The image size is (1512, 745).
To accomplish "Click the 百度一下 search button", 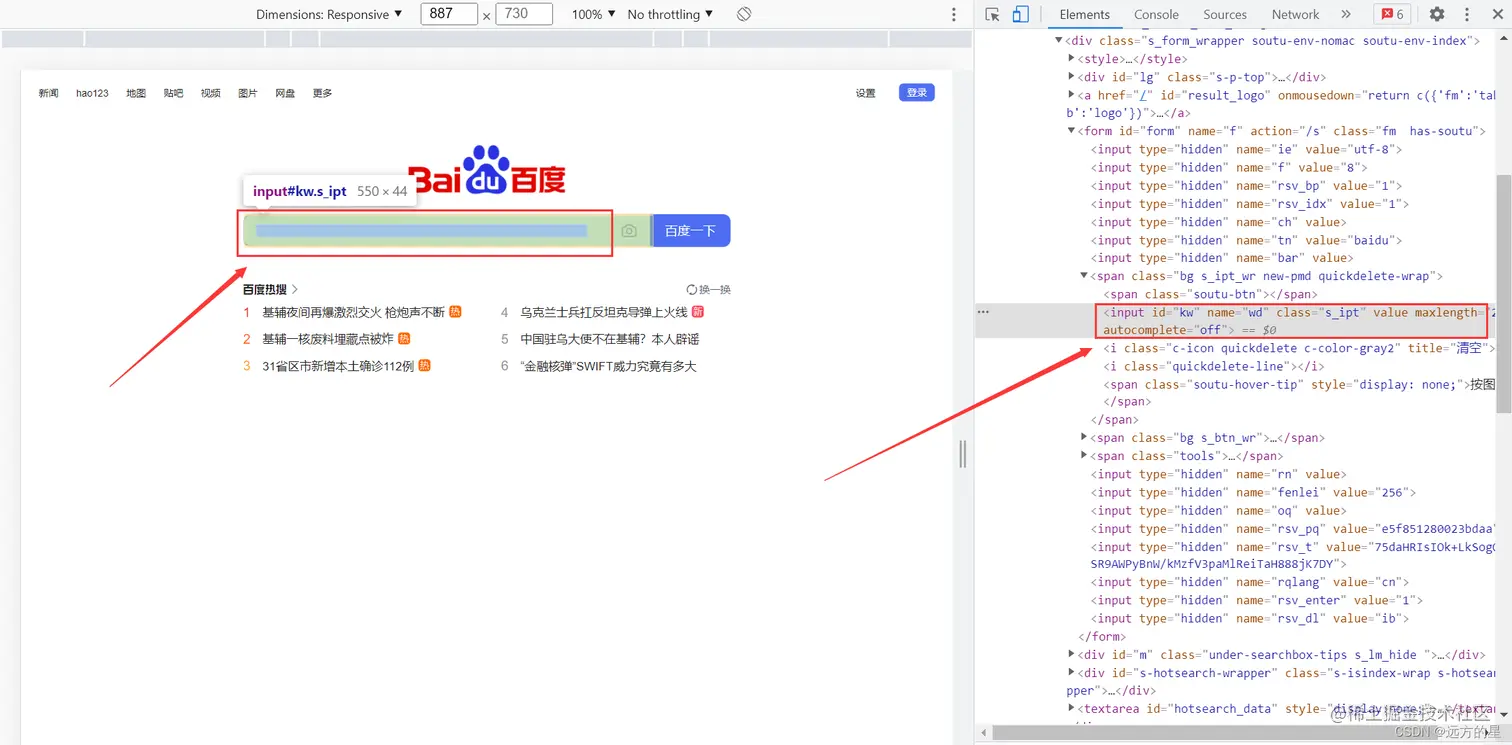I will pos(691,230).
